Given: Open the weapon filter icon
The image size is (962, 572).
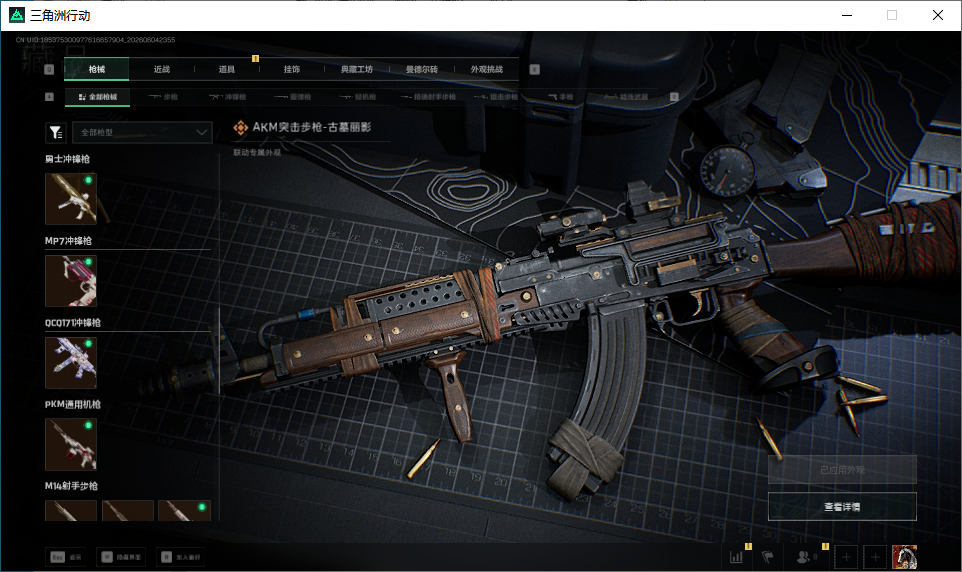Looking at the screenshot, I should [x=56, y=133].
